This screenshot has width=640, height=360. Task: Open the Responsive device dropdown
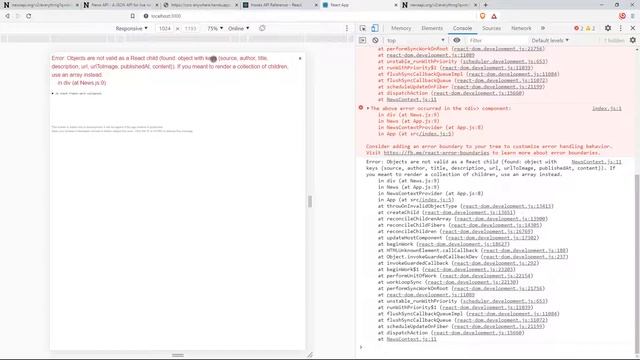[131, 29]
